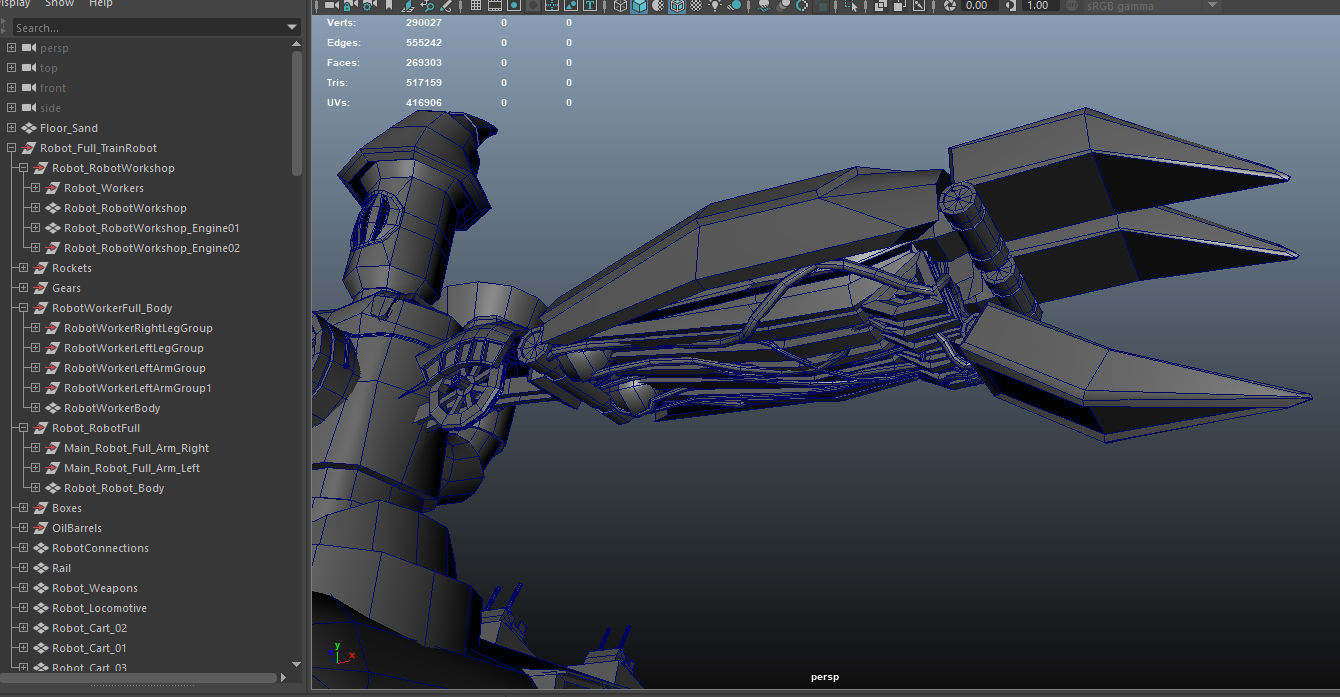
Task: Click the Multisample Anti-aliasing icon
Action: (803, 5)
